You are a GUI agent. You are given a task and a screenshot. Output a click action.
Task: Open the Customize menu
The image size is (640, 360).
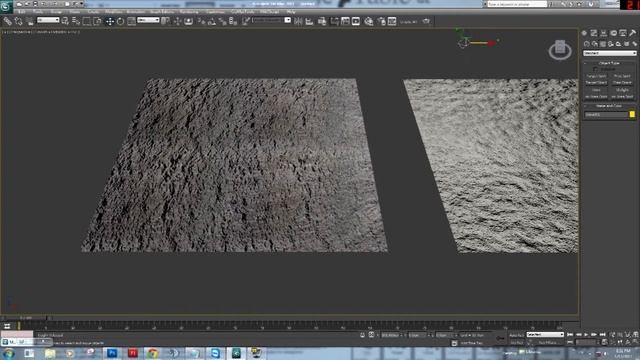tap(215, 11)
